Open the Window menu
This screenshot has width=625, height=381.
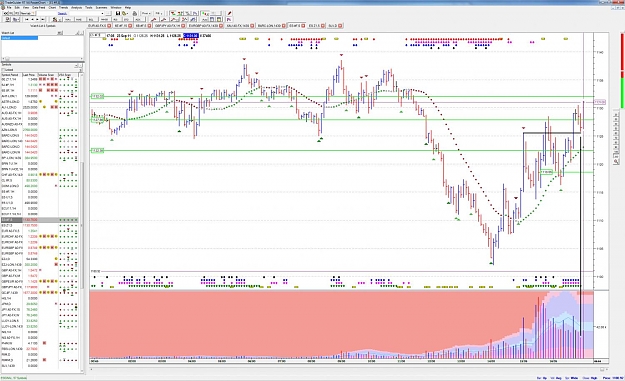[116, 7]
